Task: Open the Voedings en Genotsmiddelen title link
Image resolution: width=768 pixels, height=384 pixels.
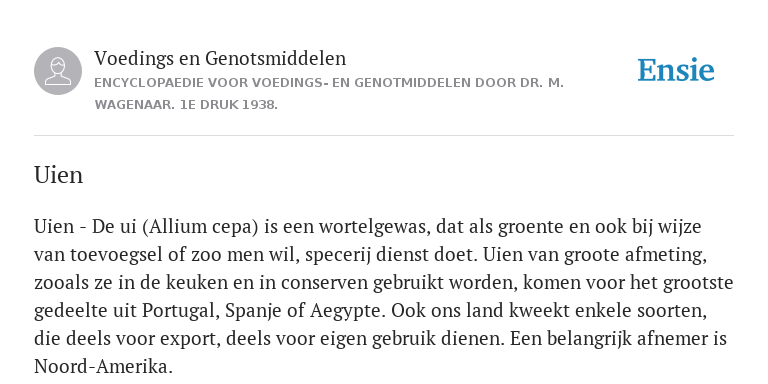Action: 220,58
